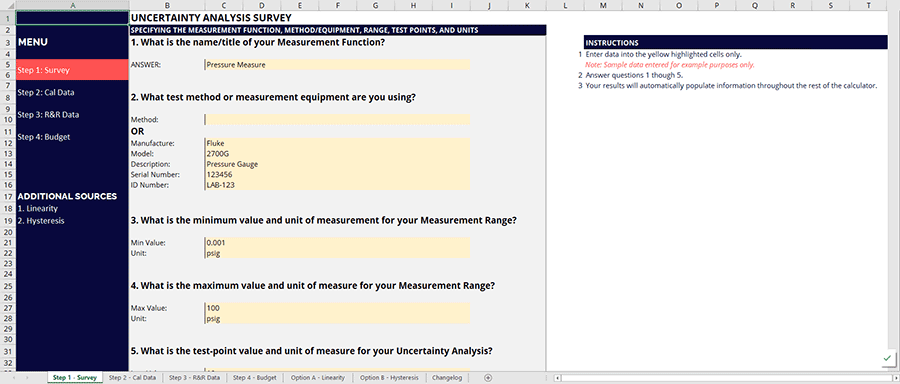Go to Step 2: Cal Data menu link
The image size is (900, 384).
pos(46,92)
